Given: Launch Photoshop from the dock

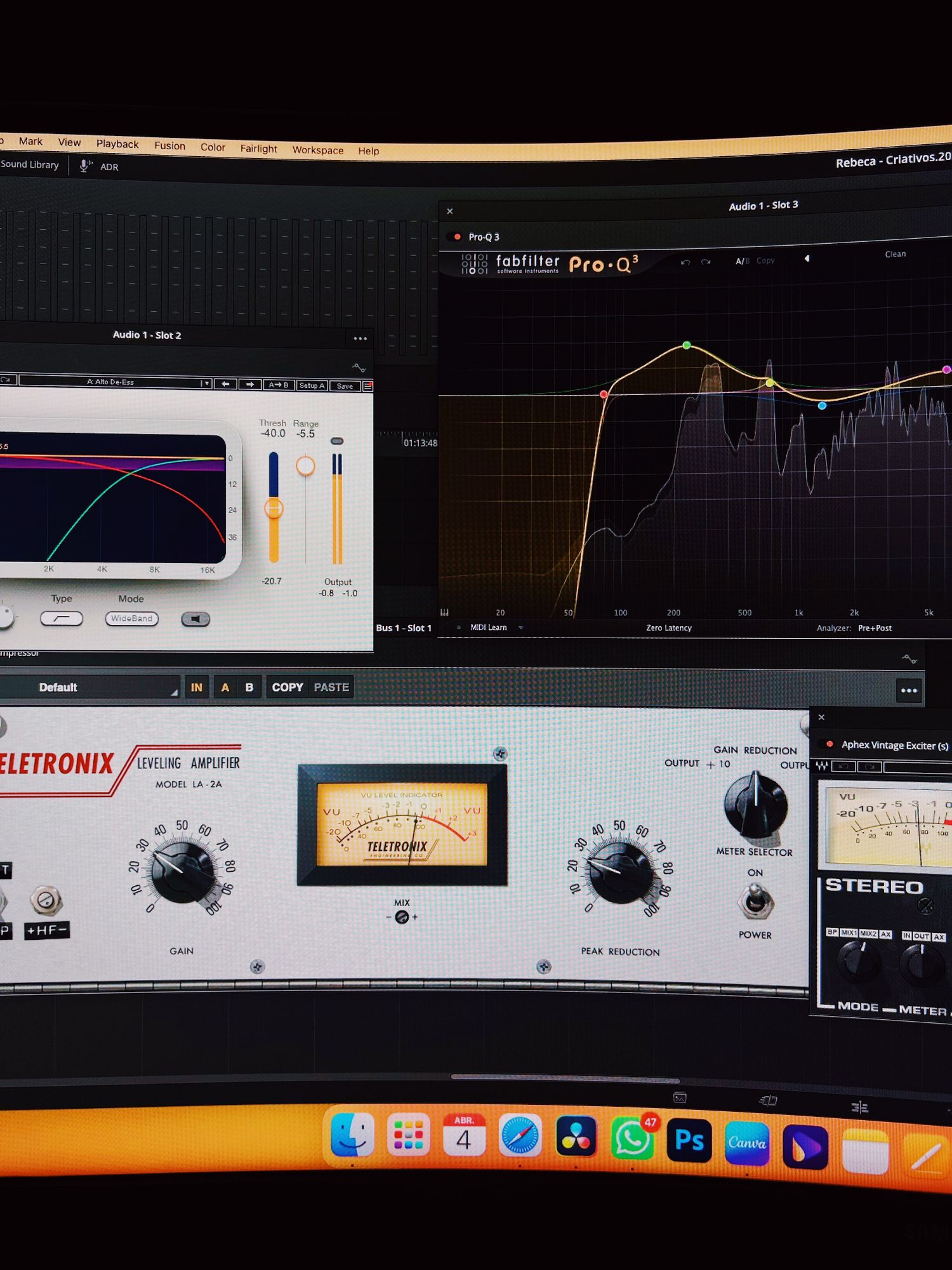Looking at the screenshot, I should (689, 1141).
